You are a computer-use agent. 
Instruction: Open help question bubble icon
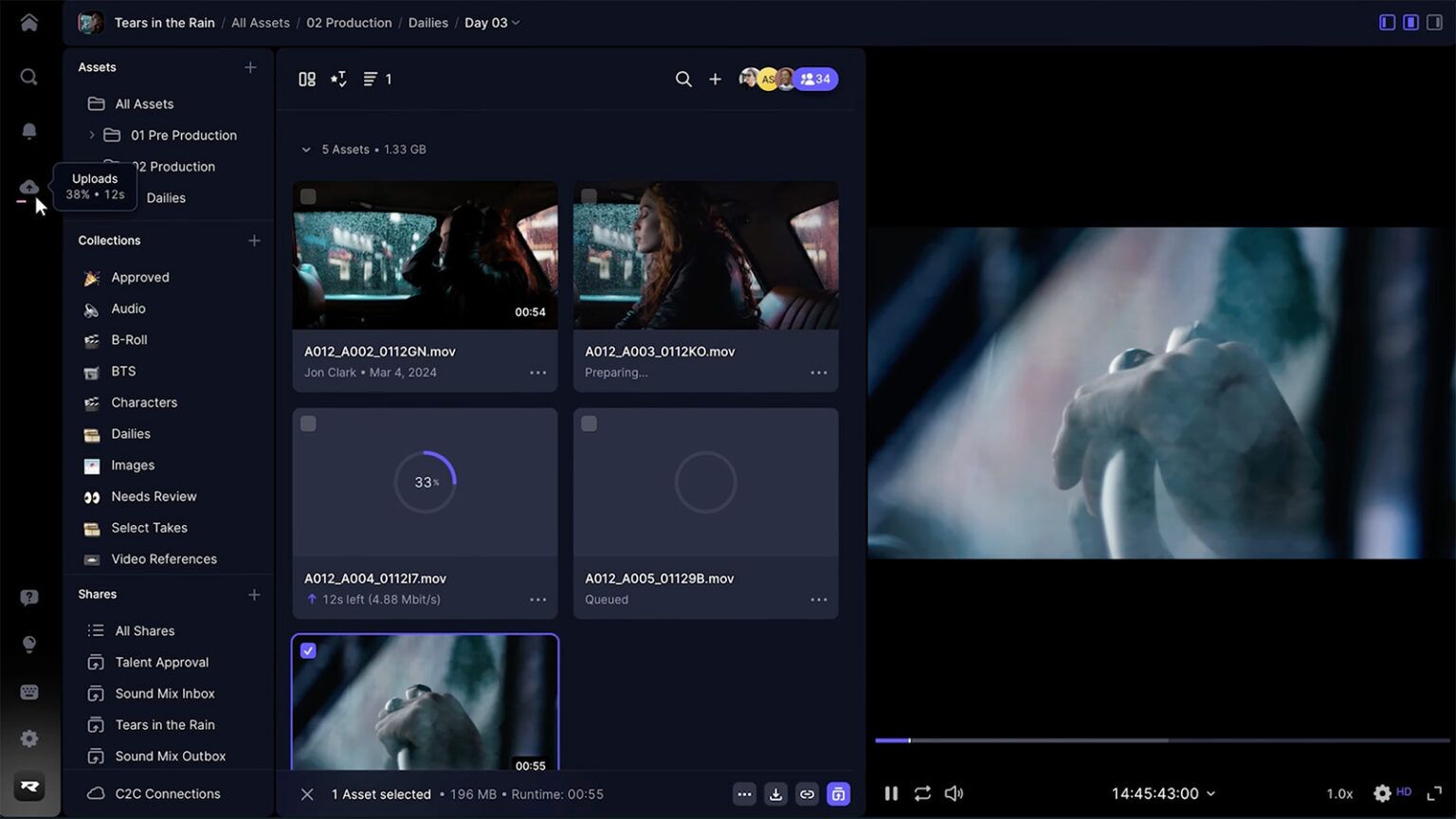tap(29, 597)
